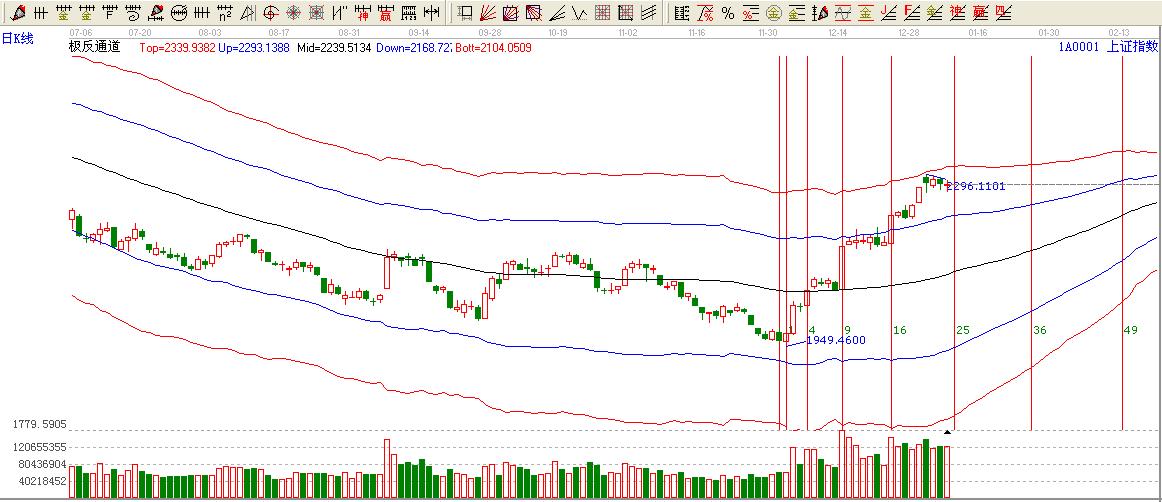Click the red 神 character toolbar icon
This screenshot has height=502, width=1162.
[x=362, y=13]
